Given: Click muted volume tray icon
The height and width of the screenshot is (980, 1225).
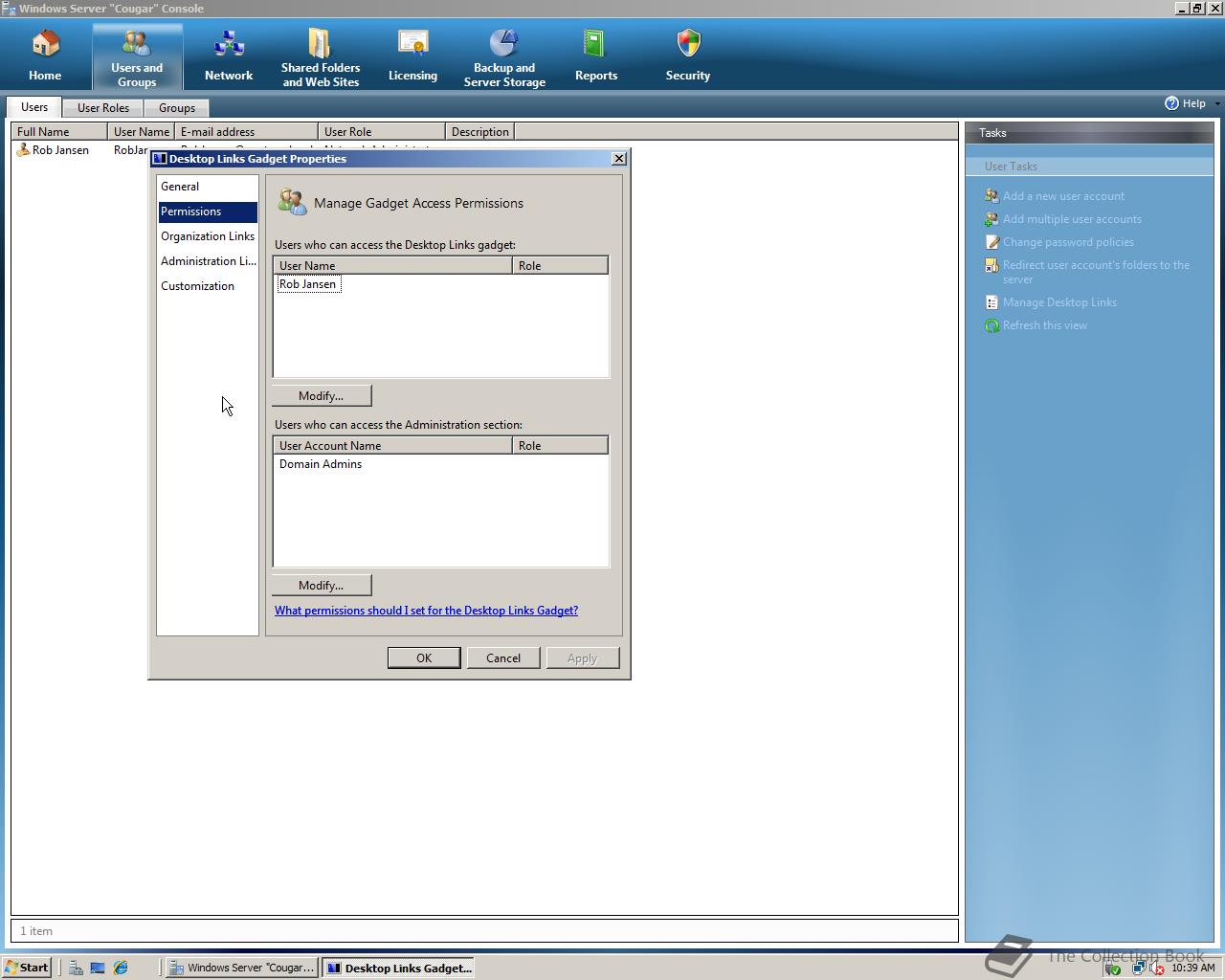Looking at the screenshot, I should click(x=1156, y=968).
